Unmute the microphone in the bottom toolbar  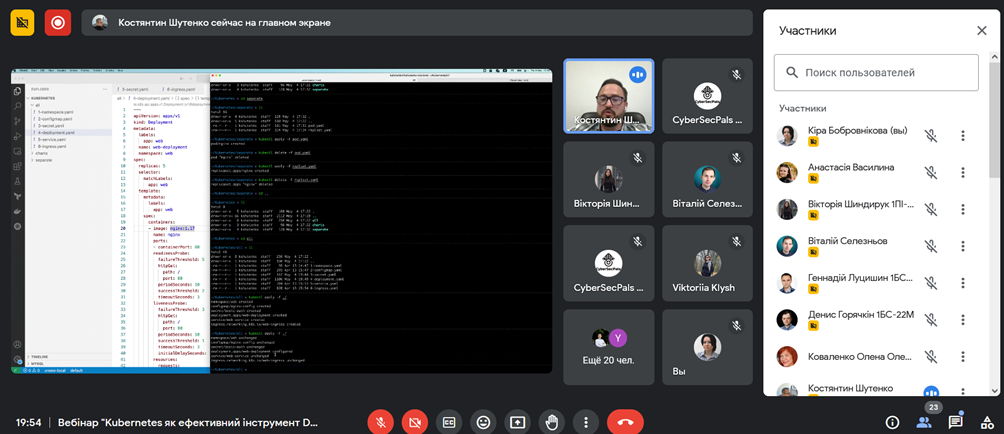(x=380, y=422)
